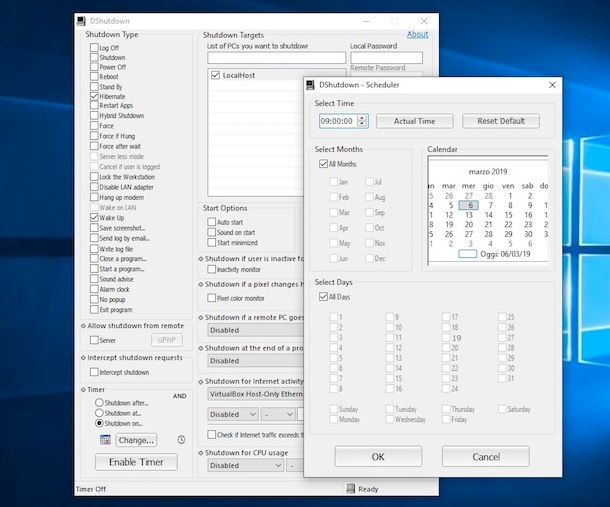The image size is (610, 507).
Task: Enable Hybrid Shutdown checkbox
Action: click(94, 116)
